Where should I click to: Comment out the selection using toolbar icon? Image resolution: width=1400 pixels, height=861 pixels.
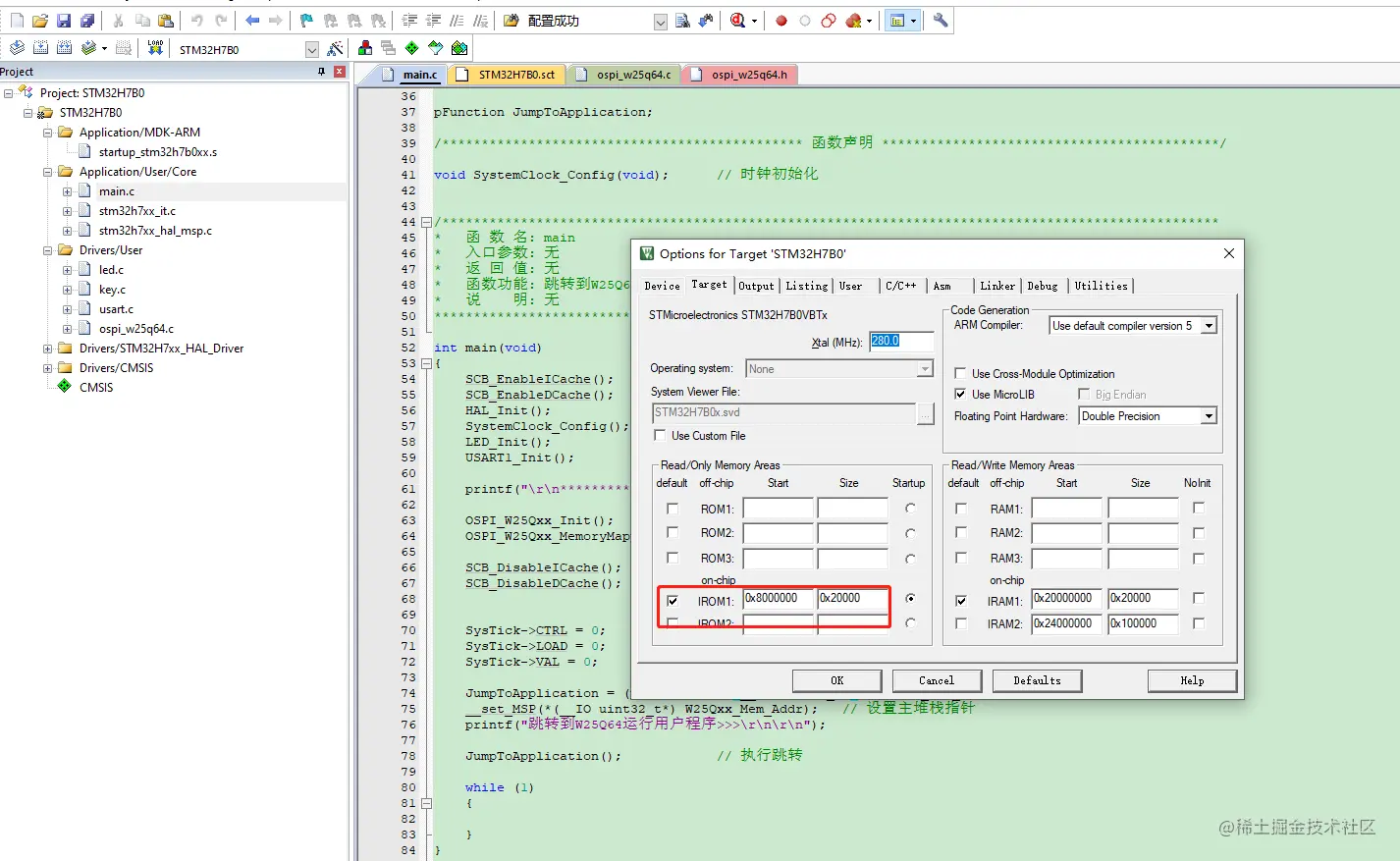pyautogui.click(x=457, y=21)
